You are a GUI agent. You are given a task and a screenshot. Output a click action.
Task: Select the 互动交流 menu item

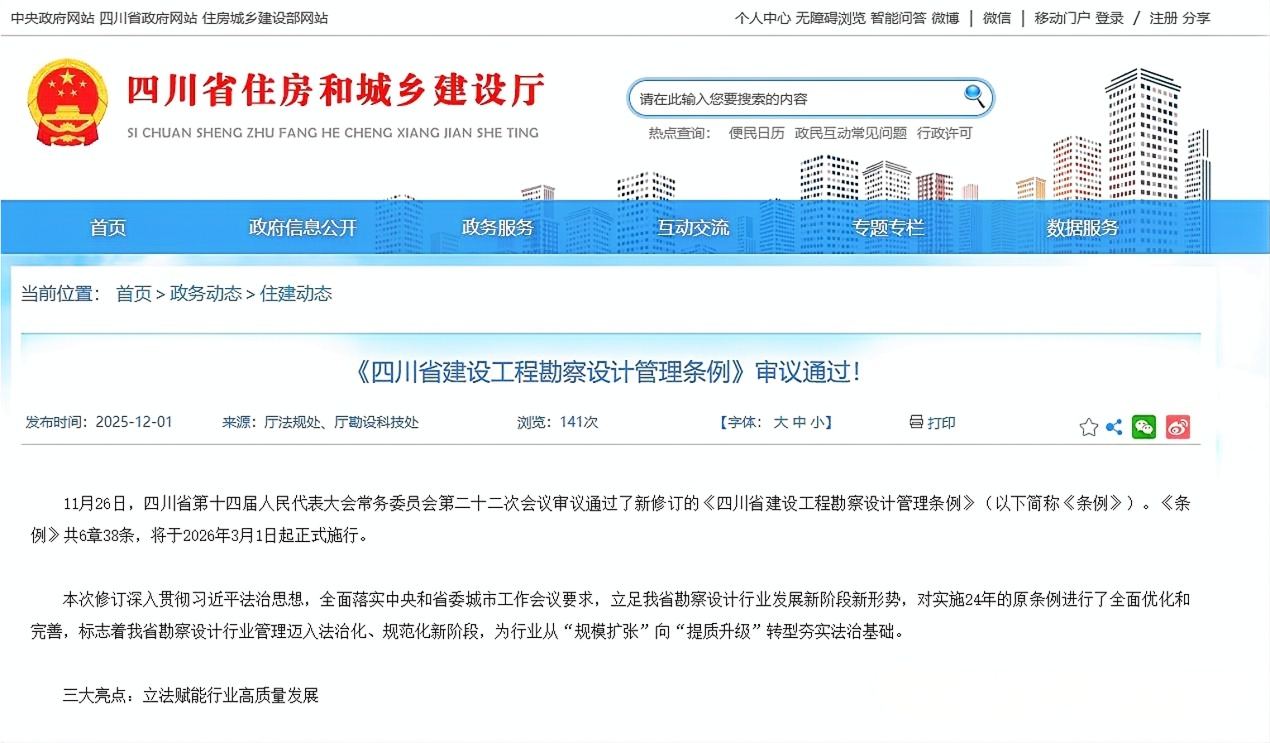coord(692,227)
